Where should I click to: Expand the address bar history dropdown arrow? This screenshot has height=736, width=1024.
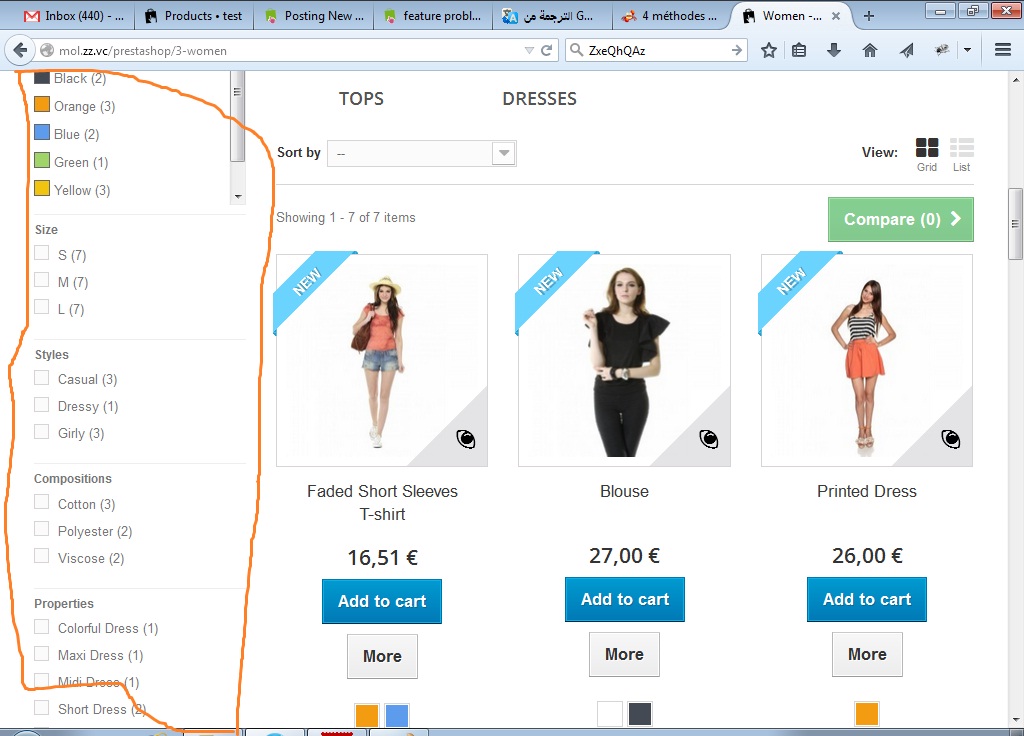click(x=529, y=50)
